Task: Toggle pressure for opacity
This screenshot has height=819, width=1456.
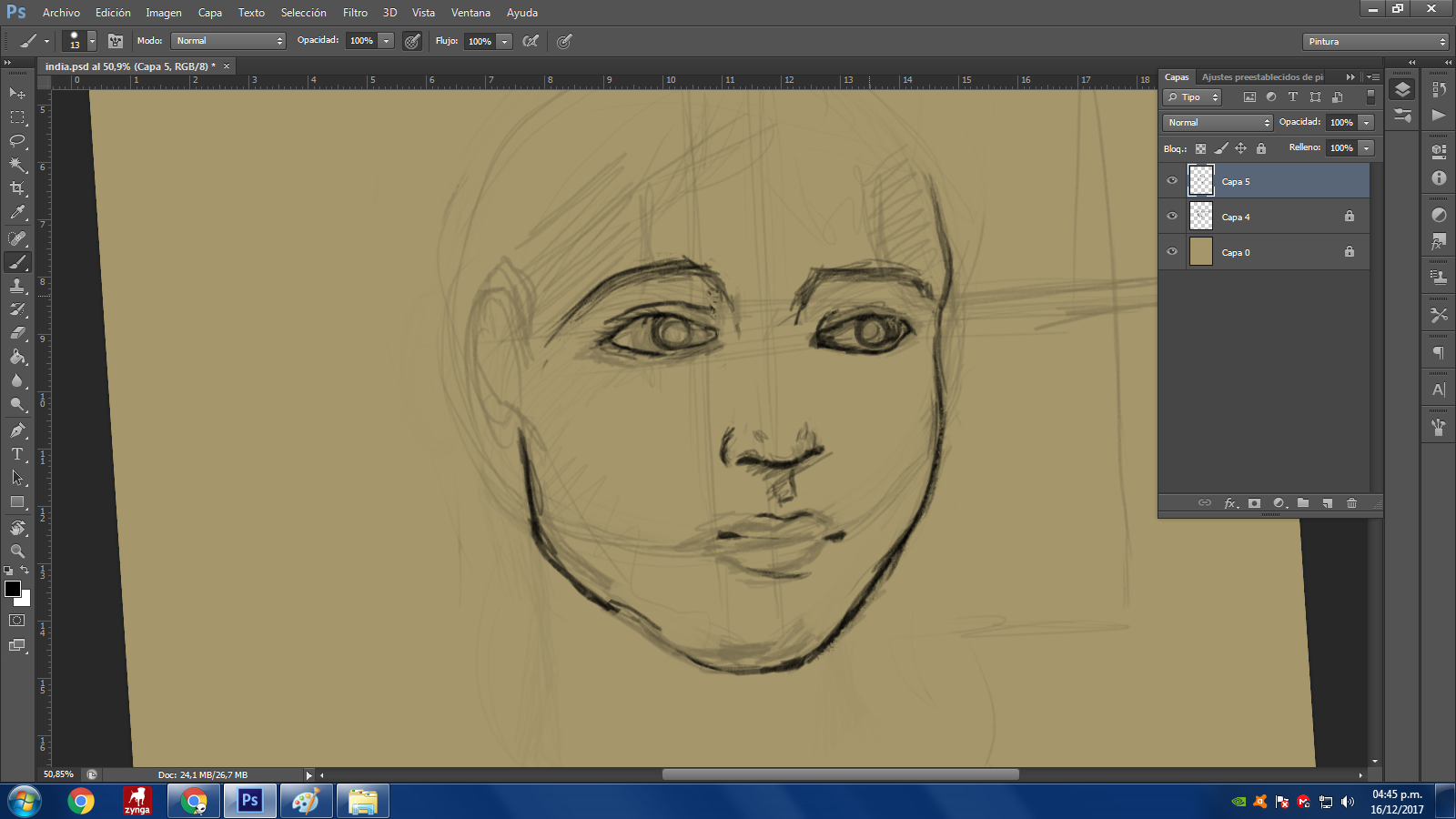Action: [412, 41]
